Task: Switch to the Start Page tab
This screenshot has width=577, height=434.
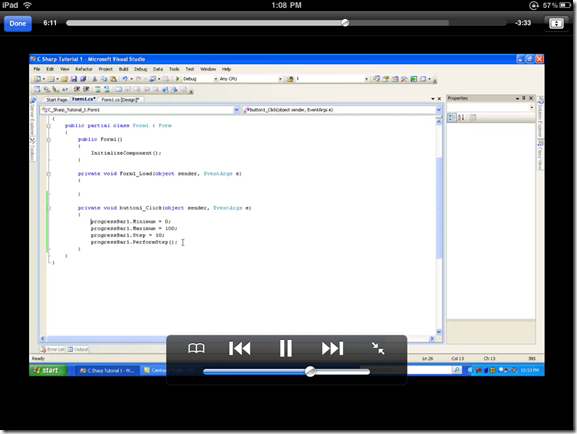Action: [57, 100]
